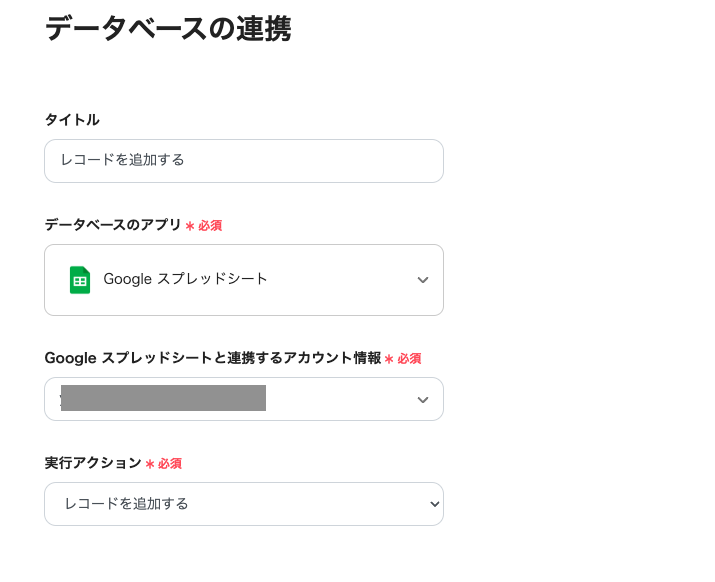Click 必須 text beside the account info label

tap(409, 359)
